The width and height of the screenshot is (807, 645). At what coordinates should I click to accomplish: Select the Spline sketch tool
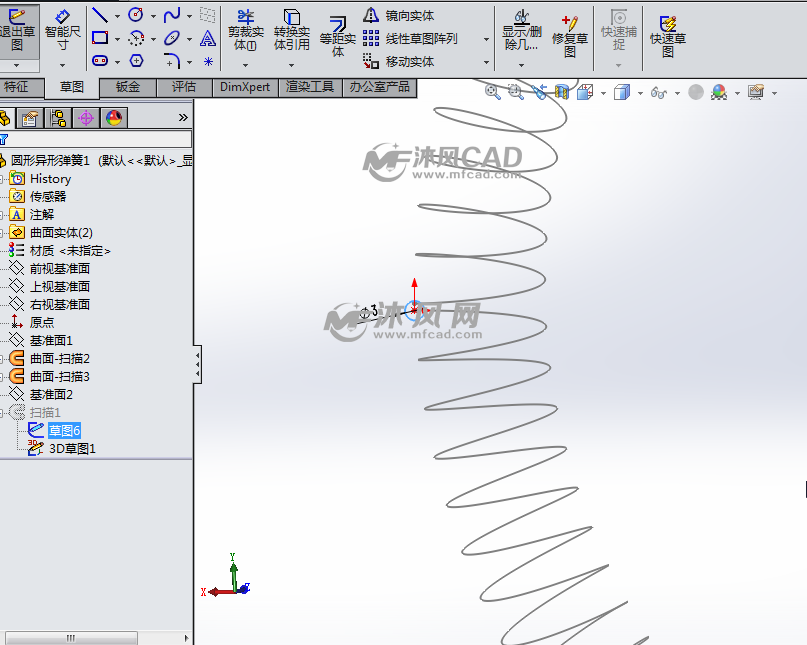(172, 15)
